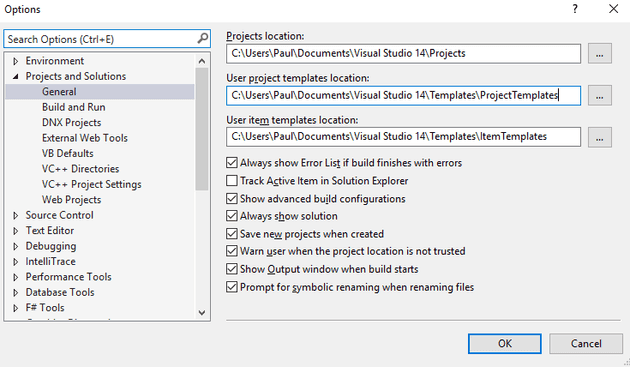The width and height of the screenshot is (630, 367).
Task: Expand the Environment tree node
Action: pos(16,61)
